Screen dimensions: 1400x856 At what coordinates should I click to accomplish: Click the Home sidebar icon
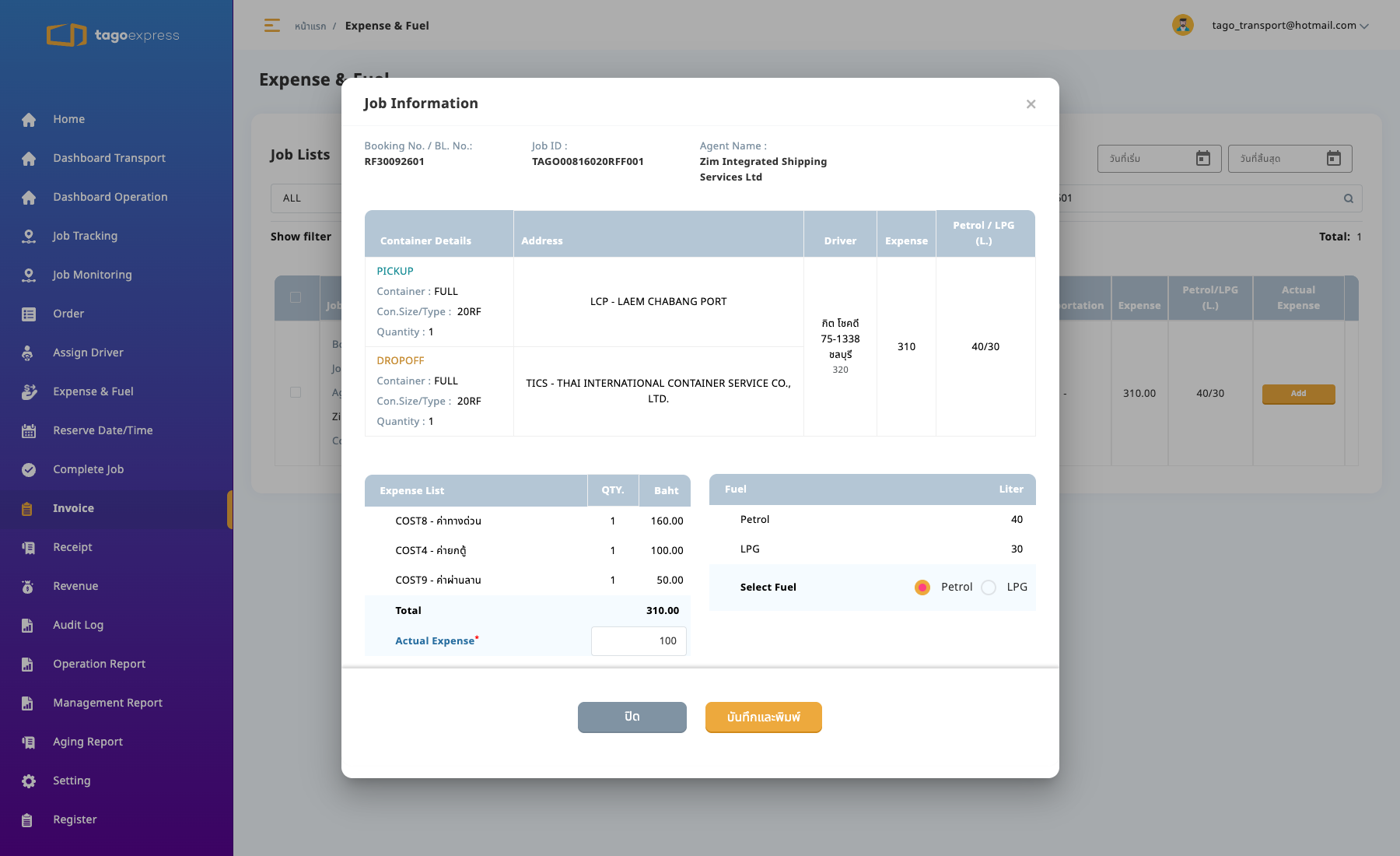[x=29, y=120]
